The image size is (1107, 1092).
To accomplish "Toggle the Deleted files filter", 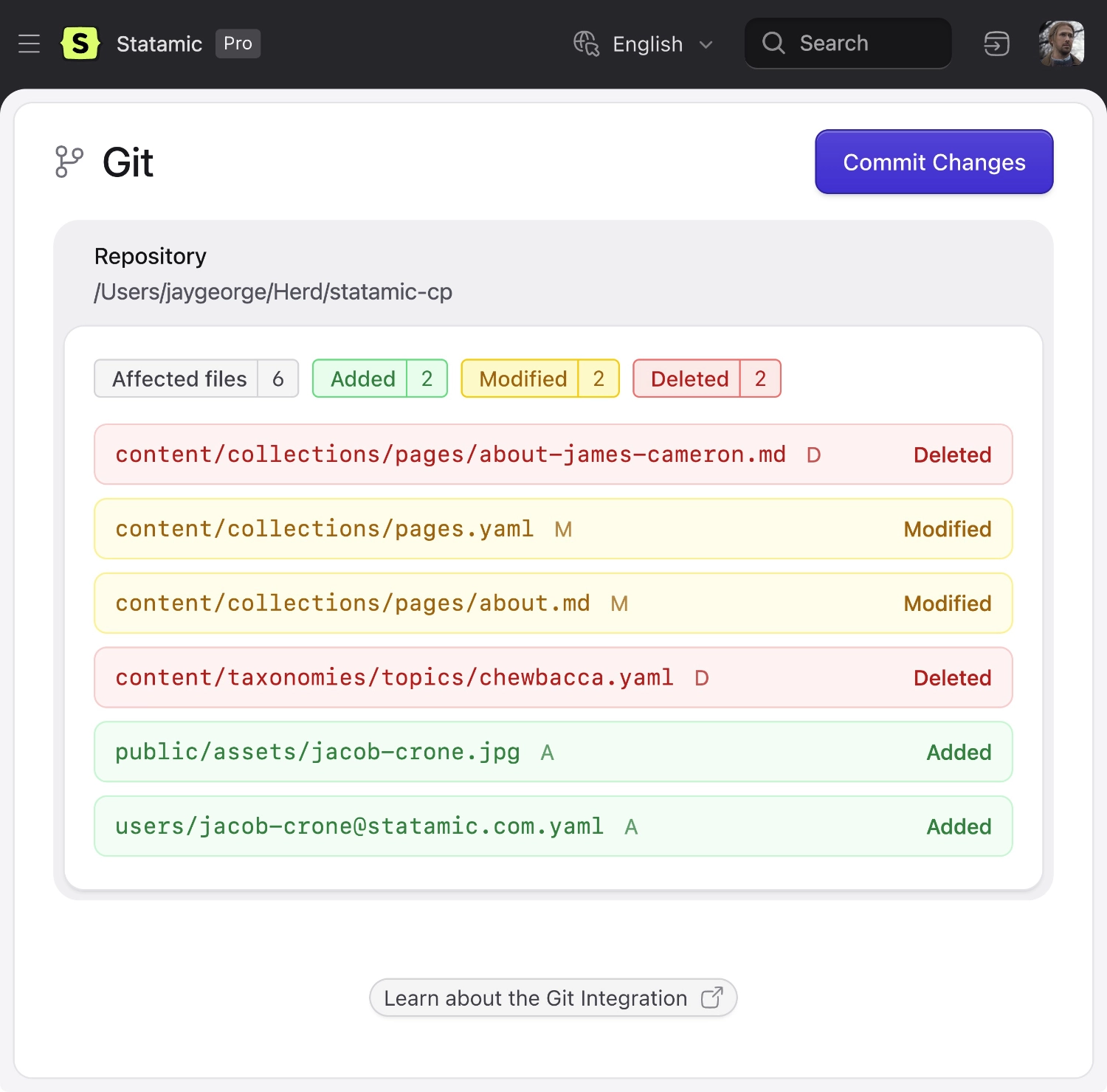I will click(x=706, y=379).
